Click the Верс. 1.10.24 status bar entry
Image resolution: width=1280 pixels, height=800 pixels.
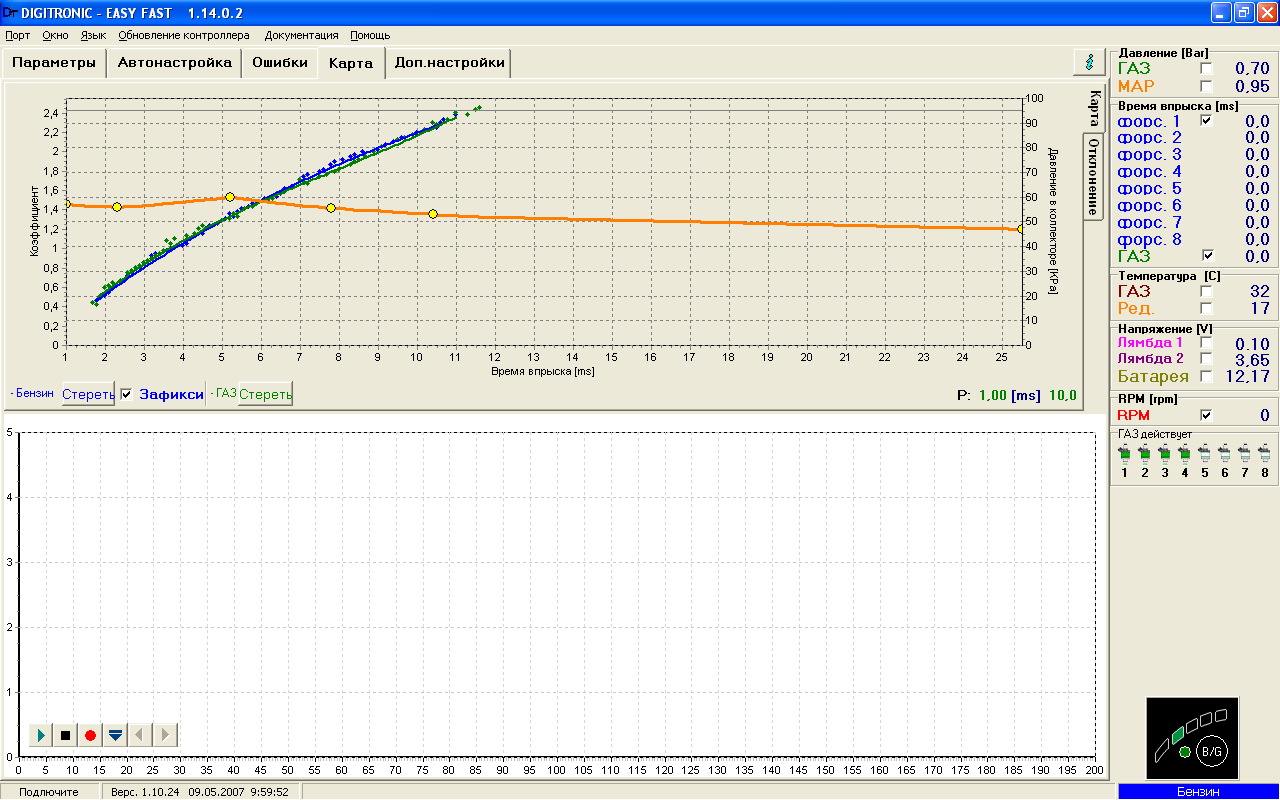click(x=200, y=792)
